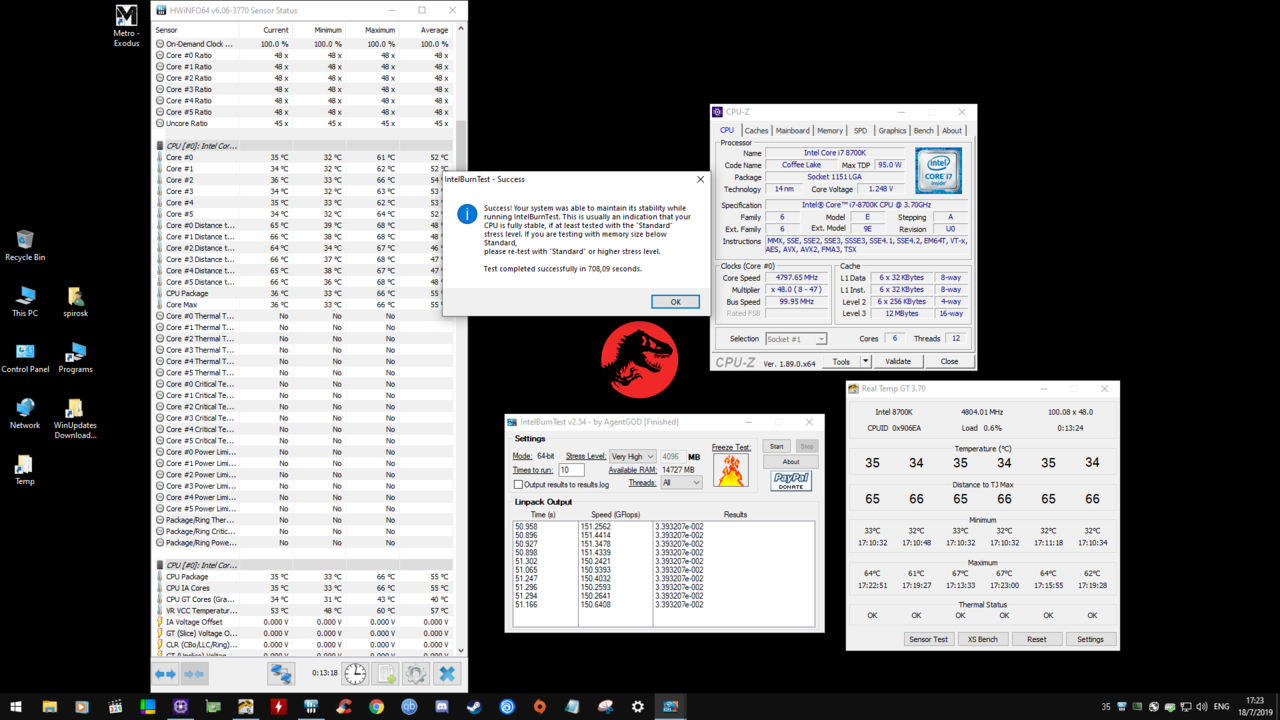Select the Recycle Bin desktop icon
Image resolution: width=1280 pixels, height=720 pixels.
[25, 246]
